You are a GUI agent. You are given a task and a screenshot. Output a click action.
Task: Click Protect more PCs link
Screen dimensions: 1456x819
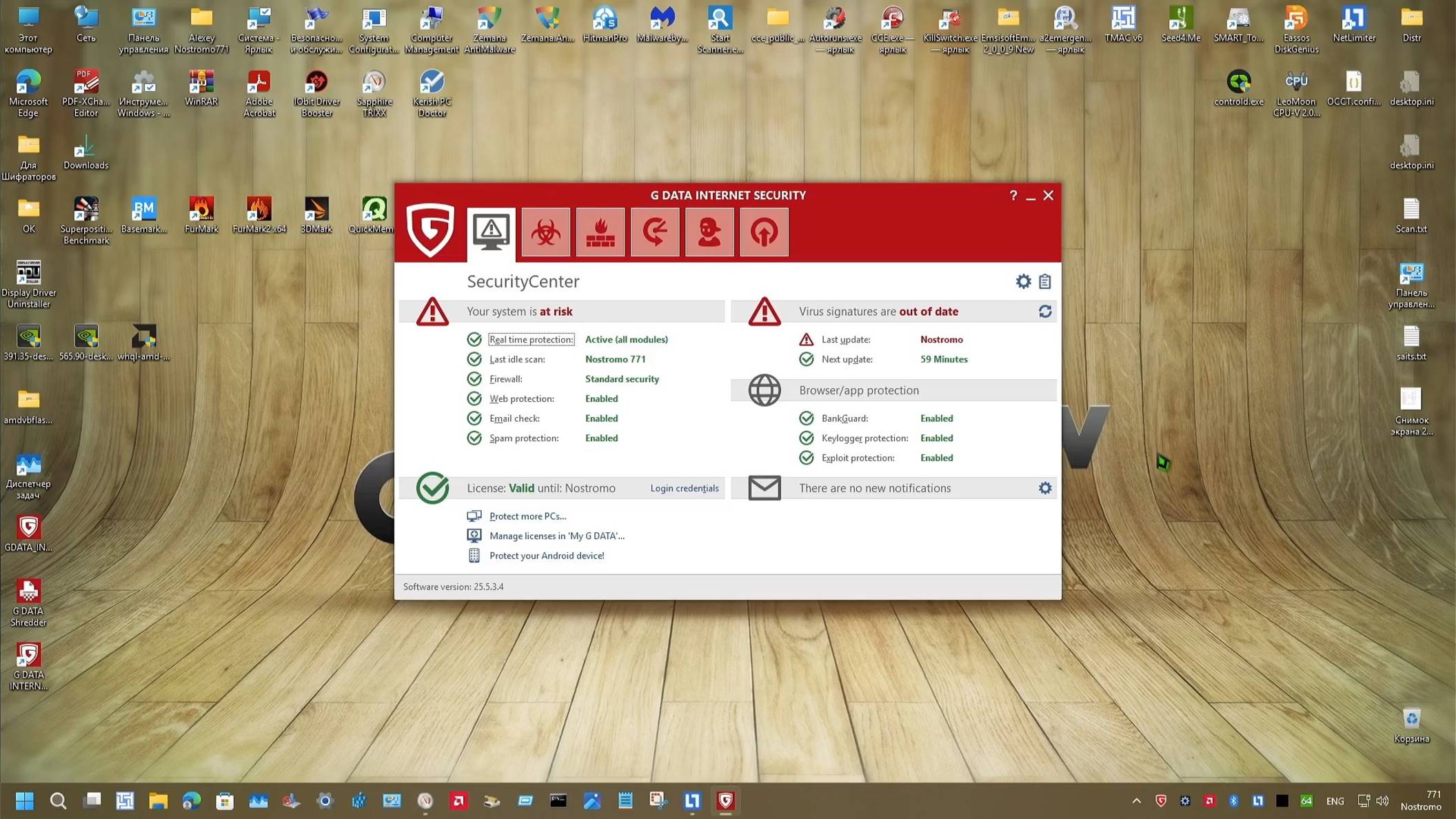527,516
